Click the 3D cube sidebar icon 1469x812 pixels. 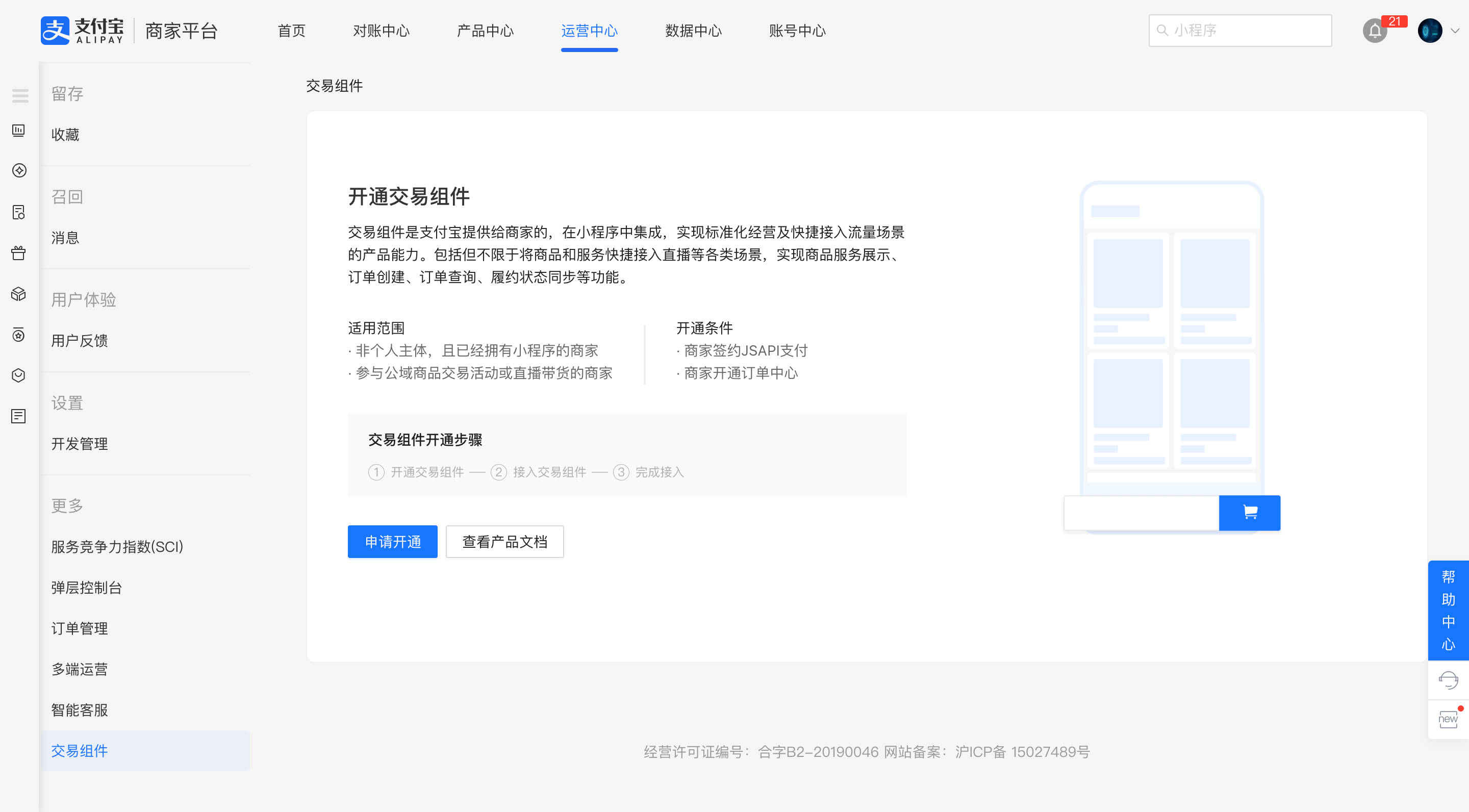pos(19,294)
